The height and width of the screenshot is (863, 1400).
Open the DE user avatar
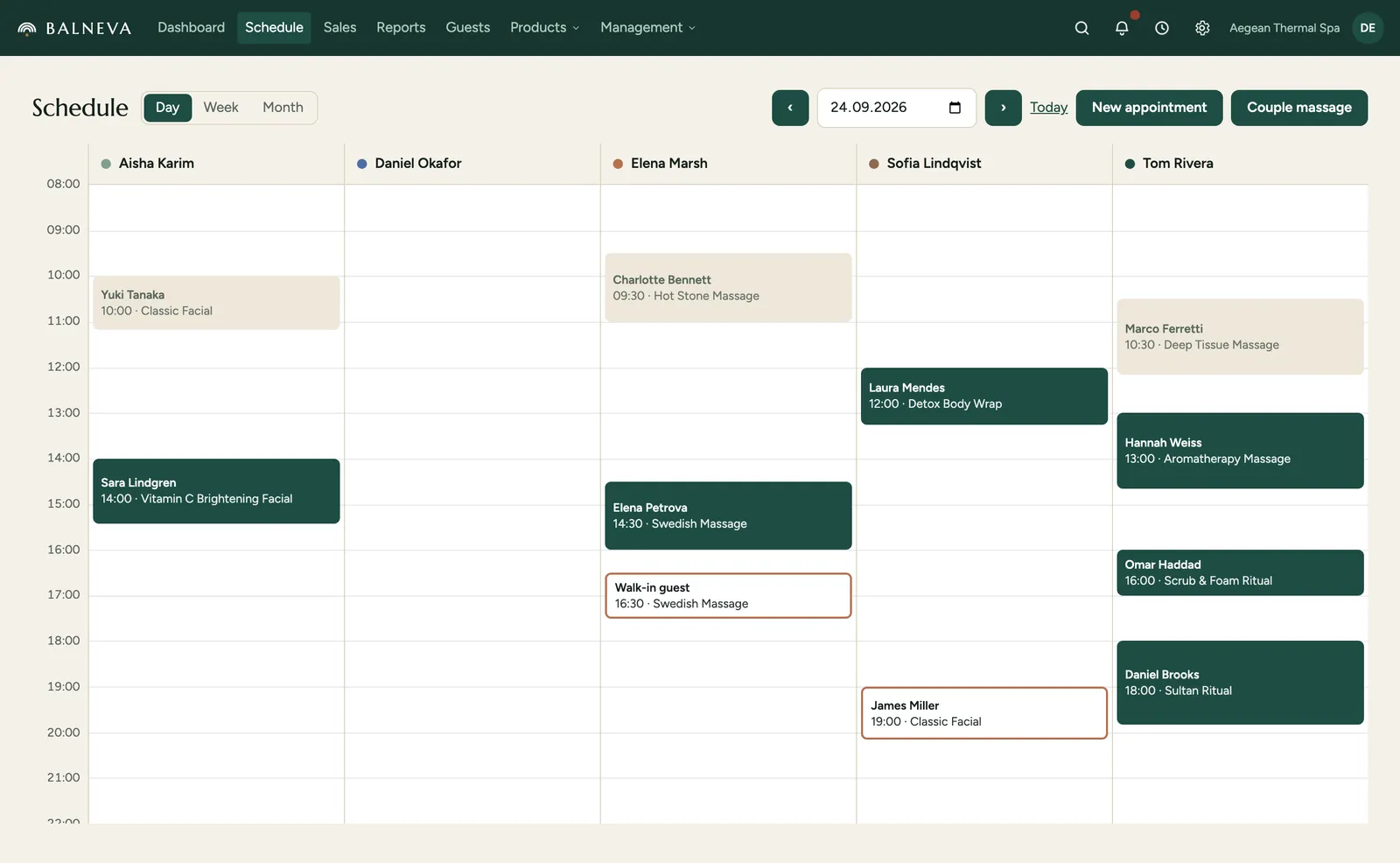click(1368, 28)
